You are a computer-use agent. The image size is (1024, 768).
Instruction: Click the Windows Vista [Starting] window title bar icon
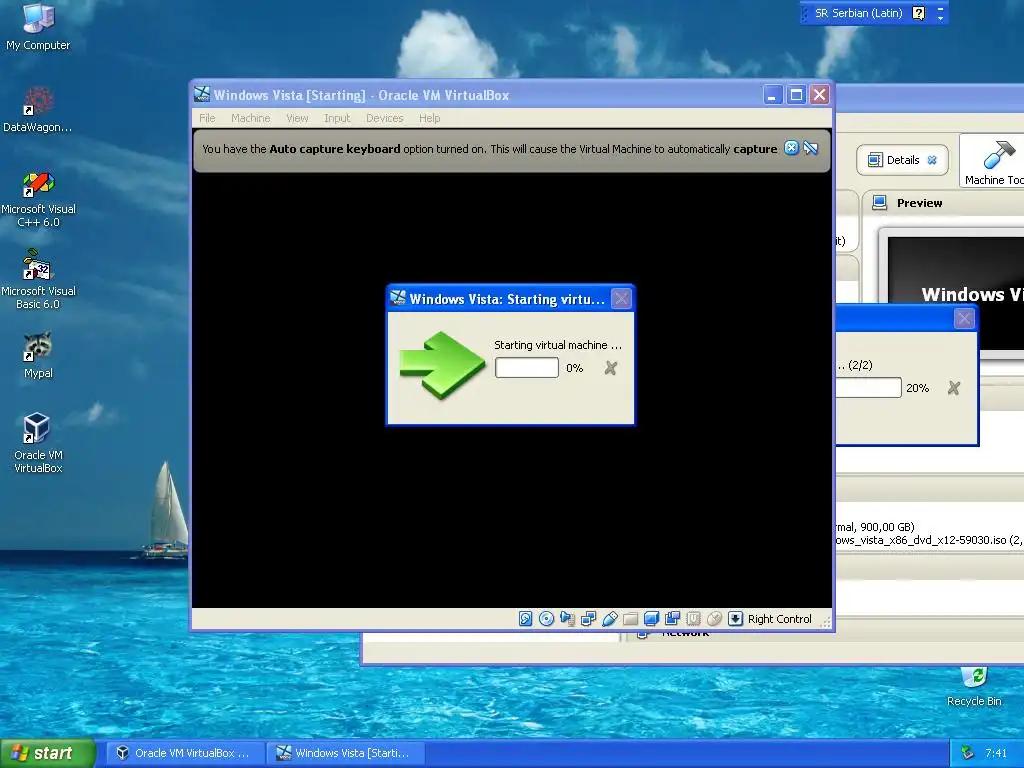point(202,94)
